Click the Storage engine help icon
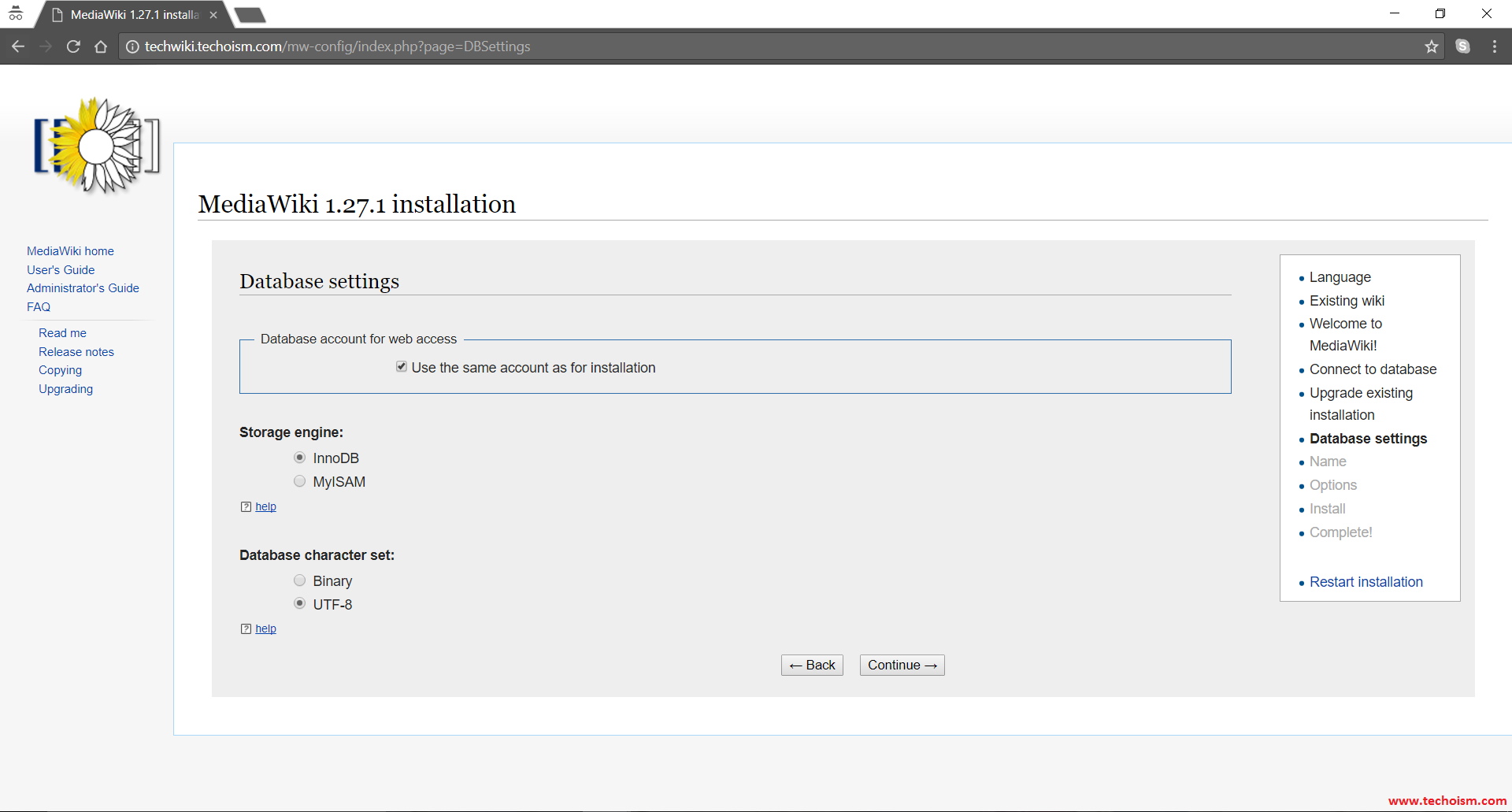This screenshot has height=812, width=1512. (246, 507)
